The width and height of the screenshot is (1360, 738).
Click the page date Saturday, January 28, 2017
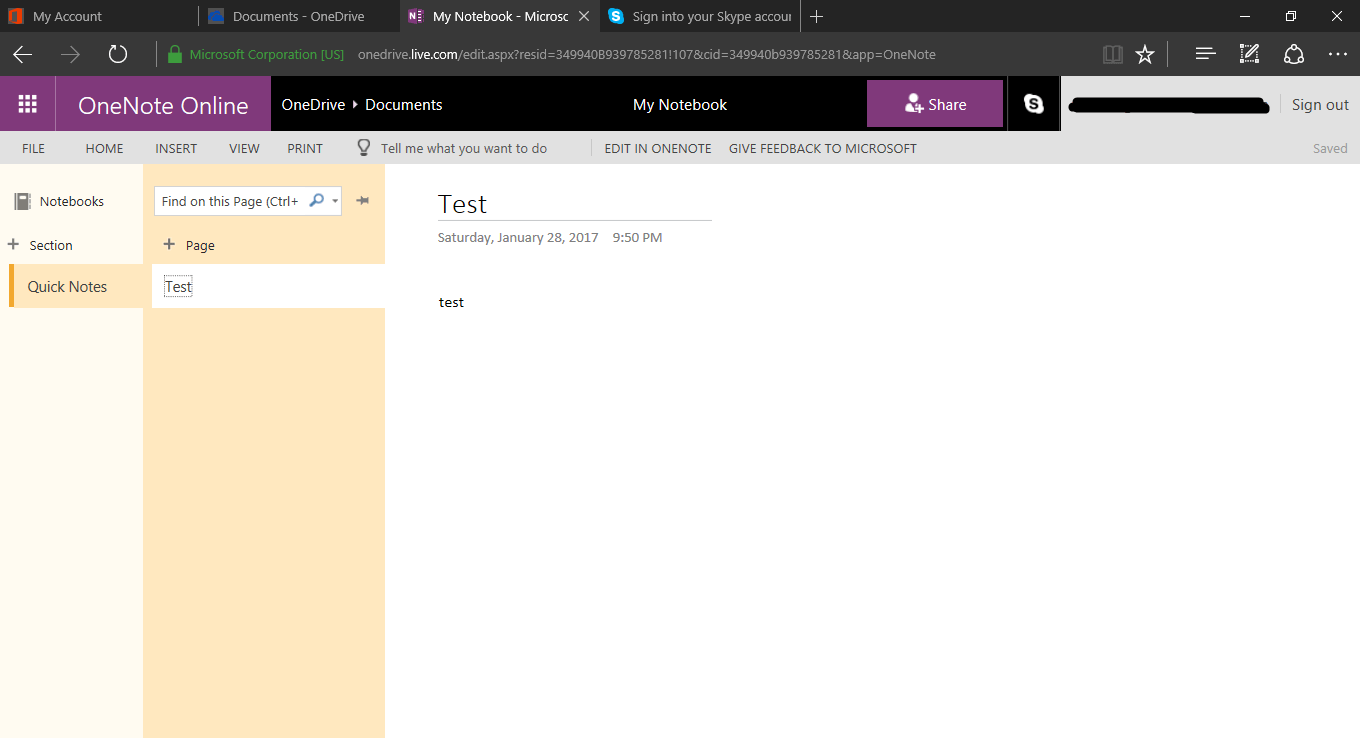[518, 237]
